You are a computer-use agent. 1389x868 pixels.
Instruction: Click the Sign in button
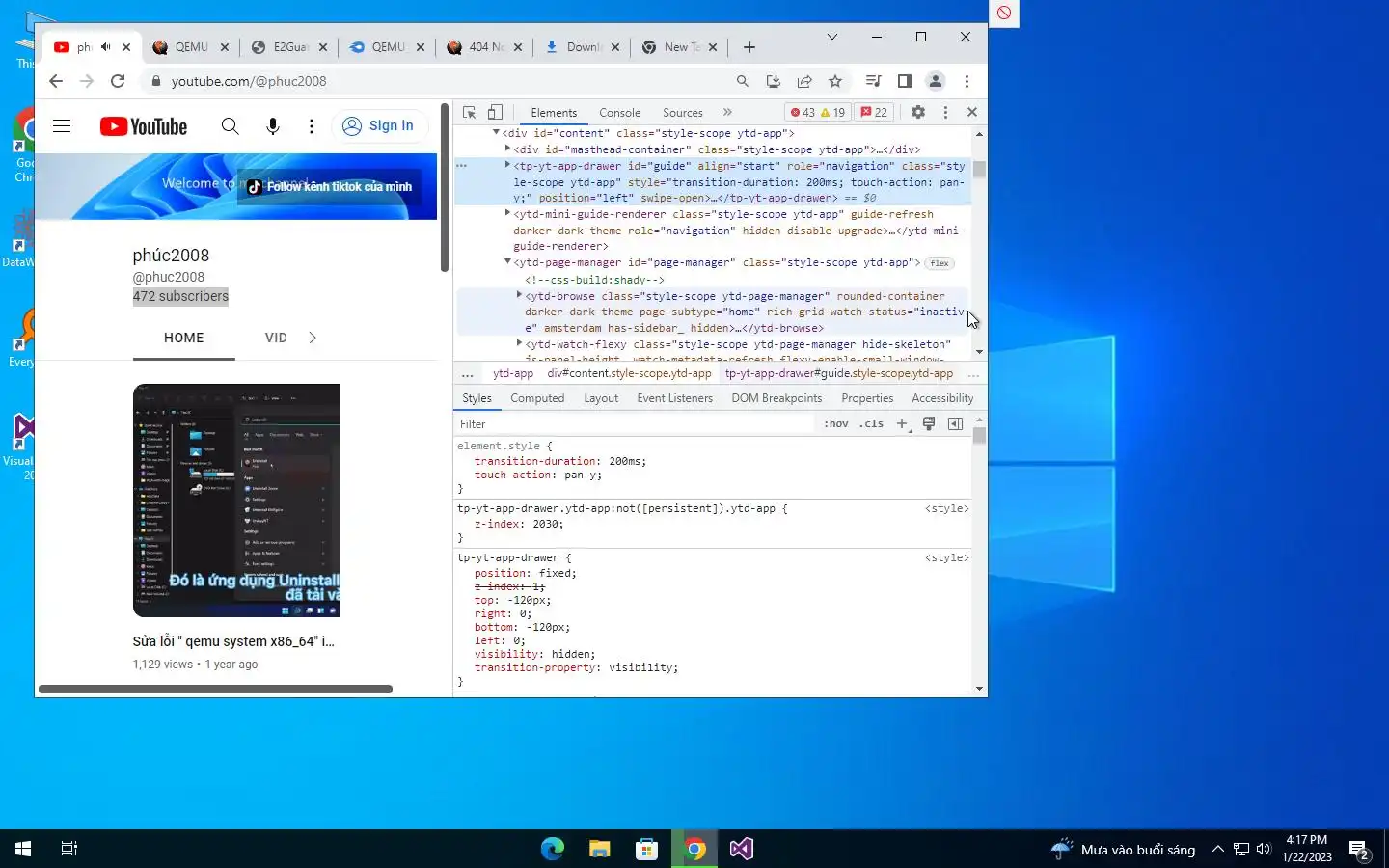379,125
